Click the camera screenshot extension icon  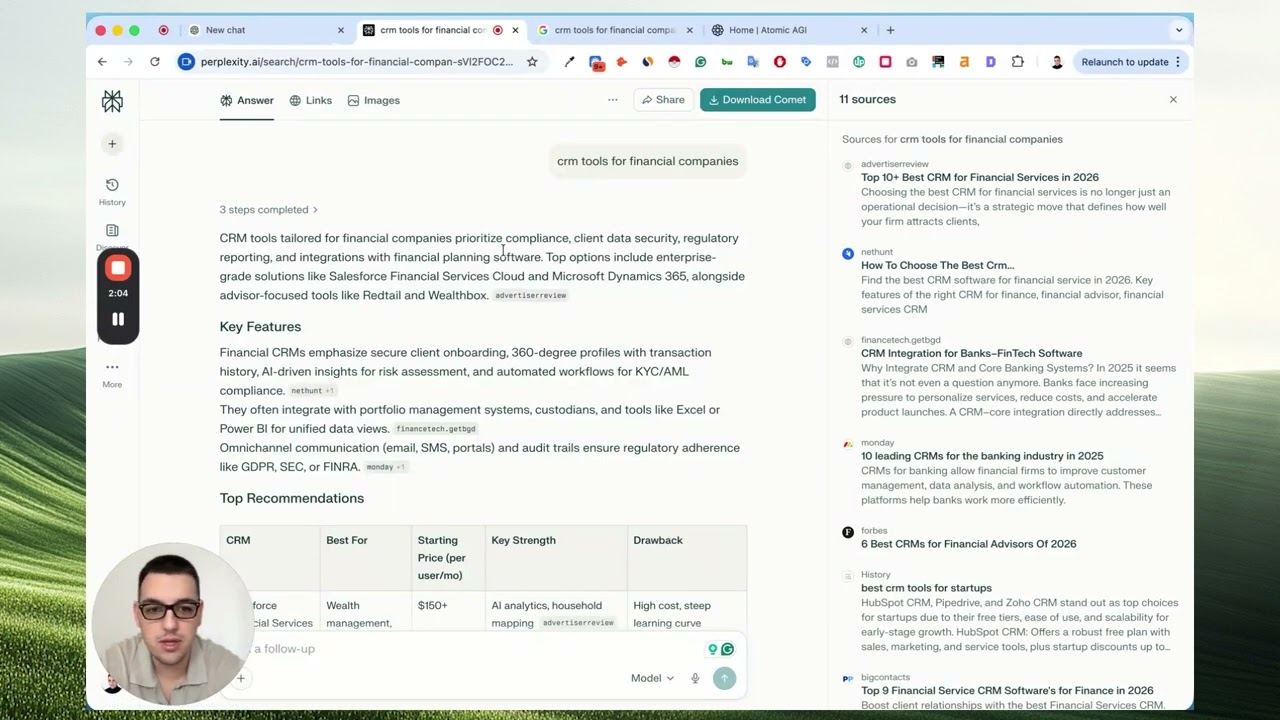[911, 62]
